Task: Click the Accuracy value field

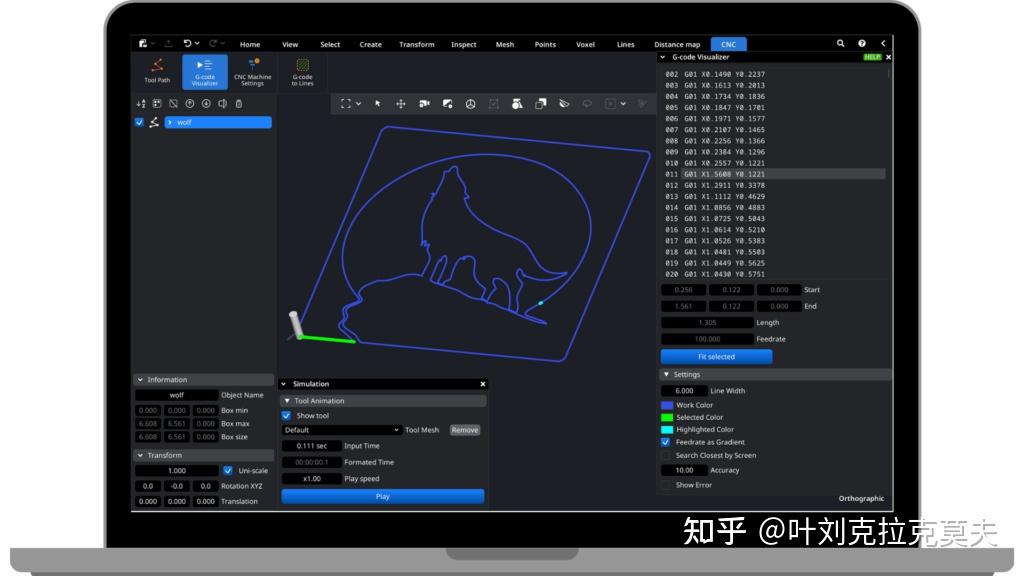Action: coord(684,470)
